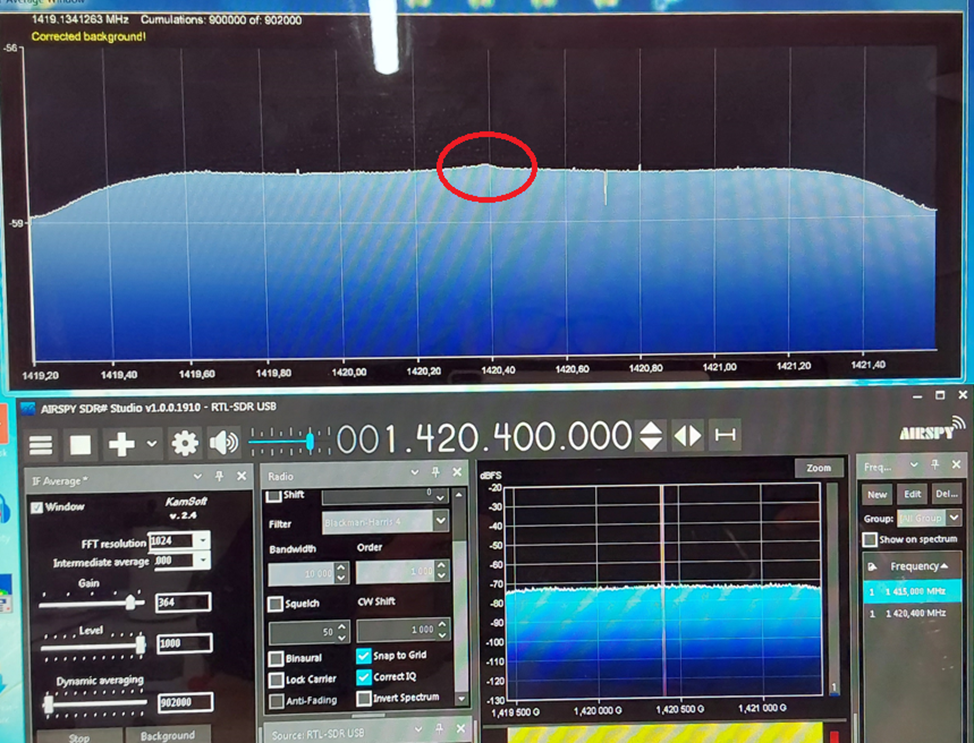Enable the Invert Spectrum checkbox
Viewport: 974px width, 743px height.
[365, 698]
